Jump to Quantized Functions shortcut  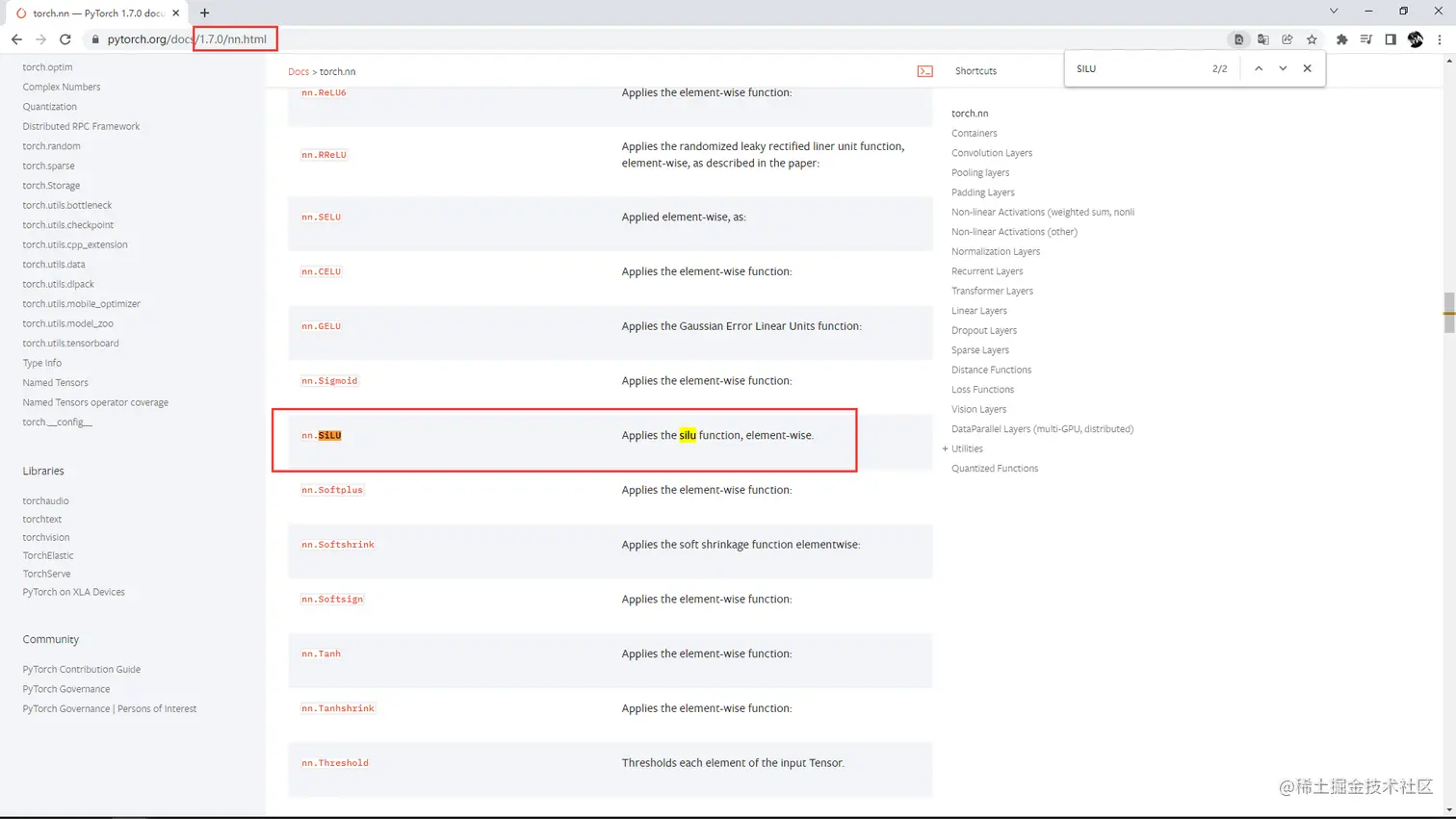coord(995,469)
